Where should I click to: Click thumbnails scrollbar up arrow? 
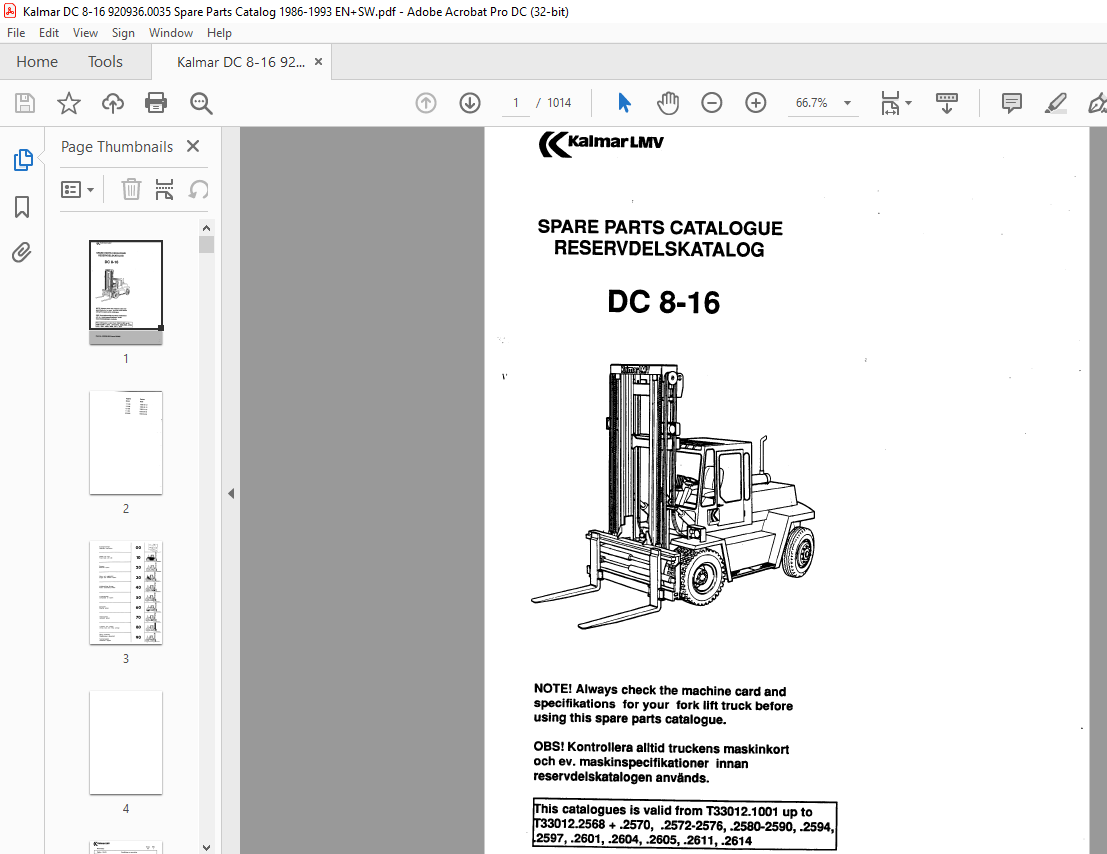point(206,228)
